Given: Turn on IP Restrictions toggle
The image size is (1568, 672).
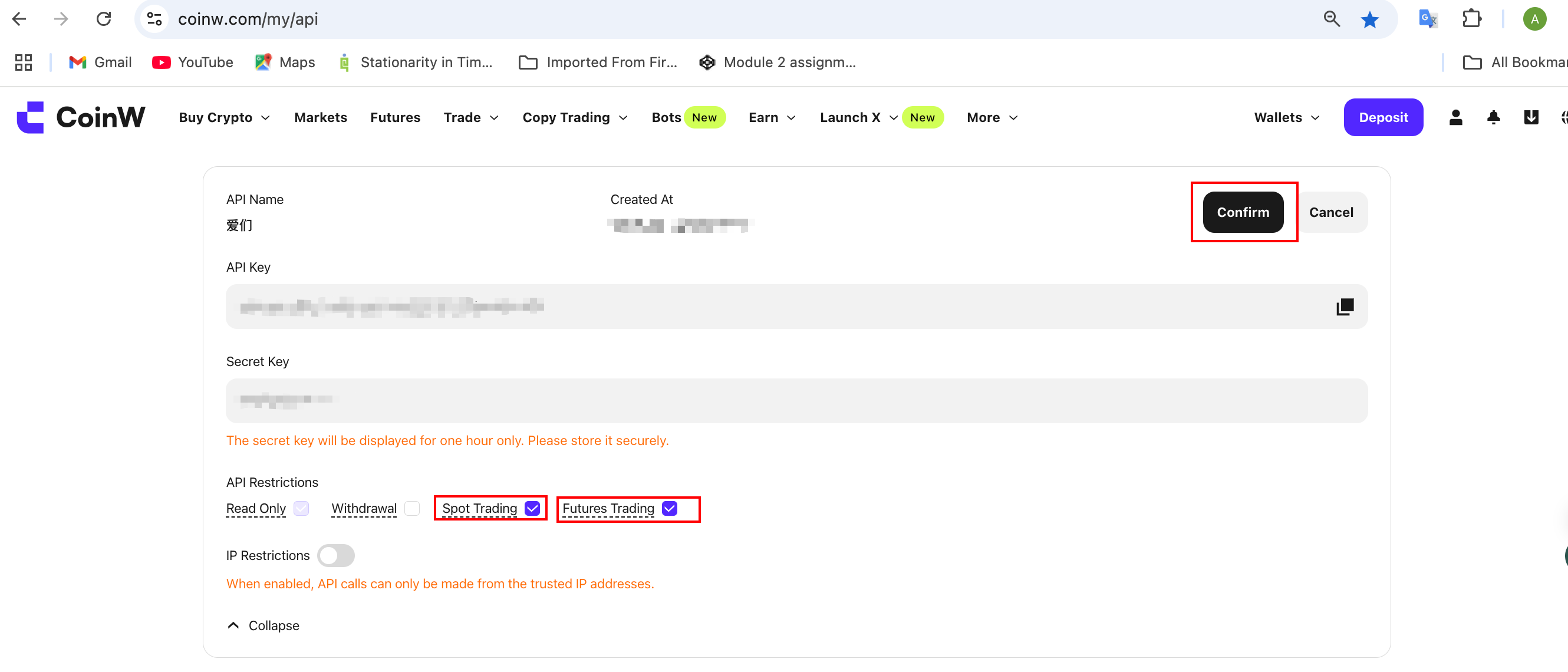Looking at the screenshot, I should pos(335,555).
